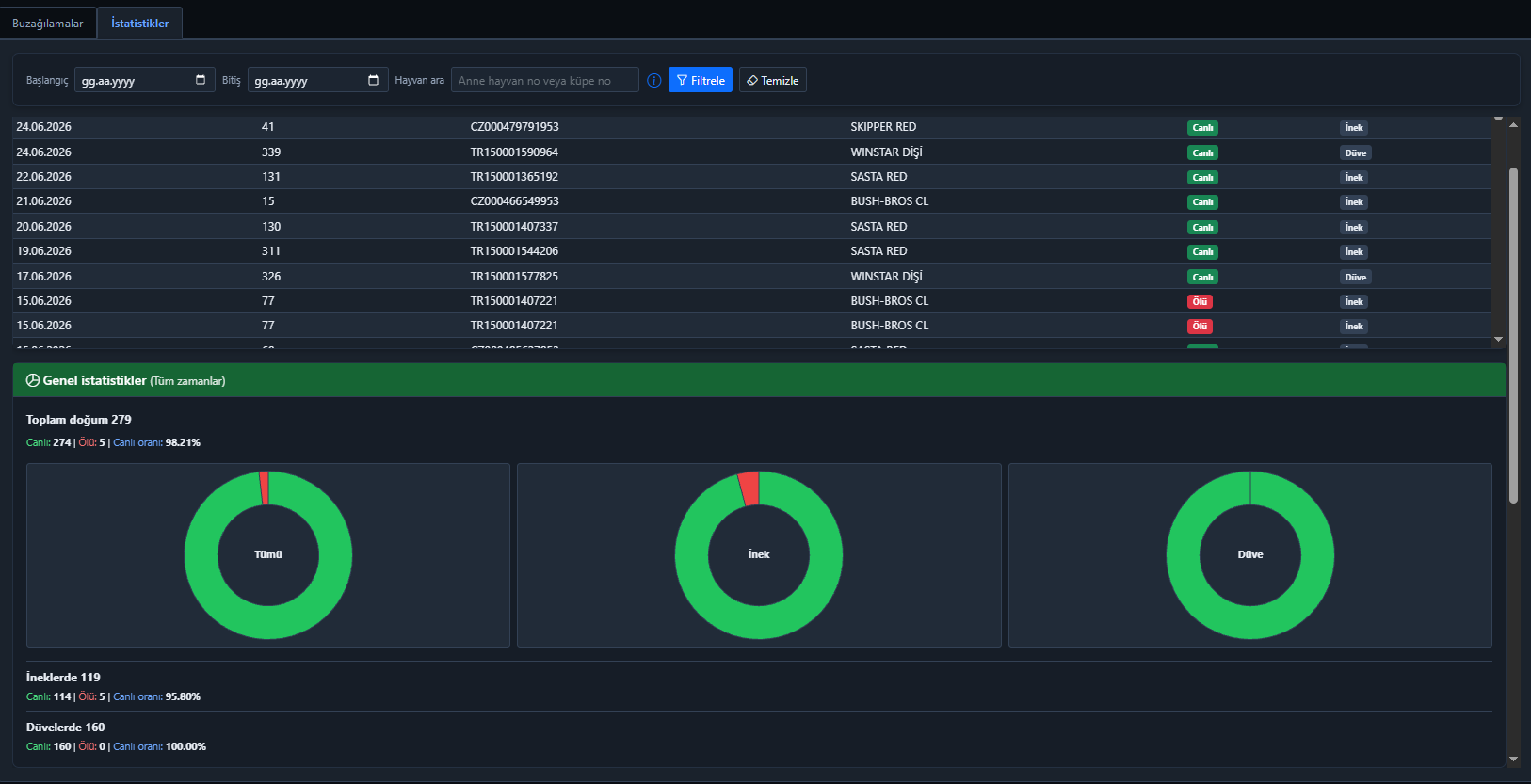Screen dimensions: 1531x784
Task: Click the SKIPPER RED bull name
Action: [x=883, y=127]
